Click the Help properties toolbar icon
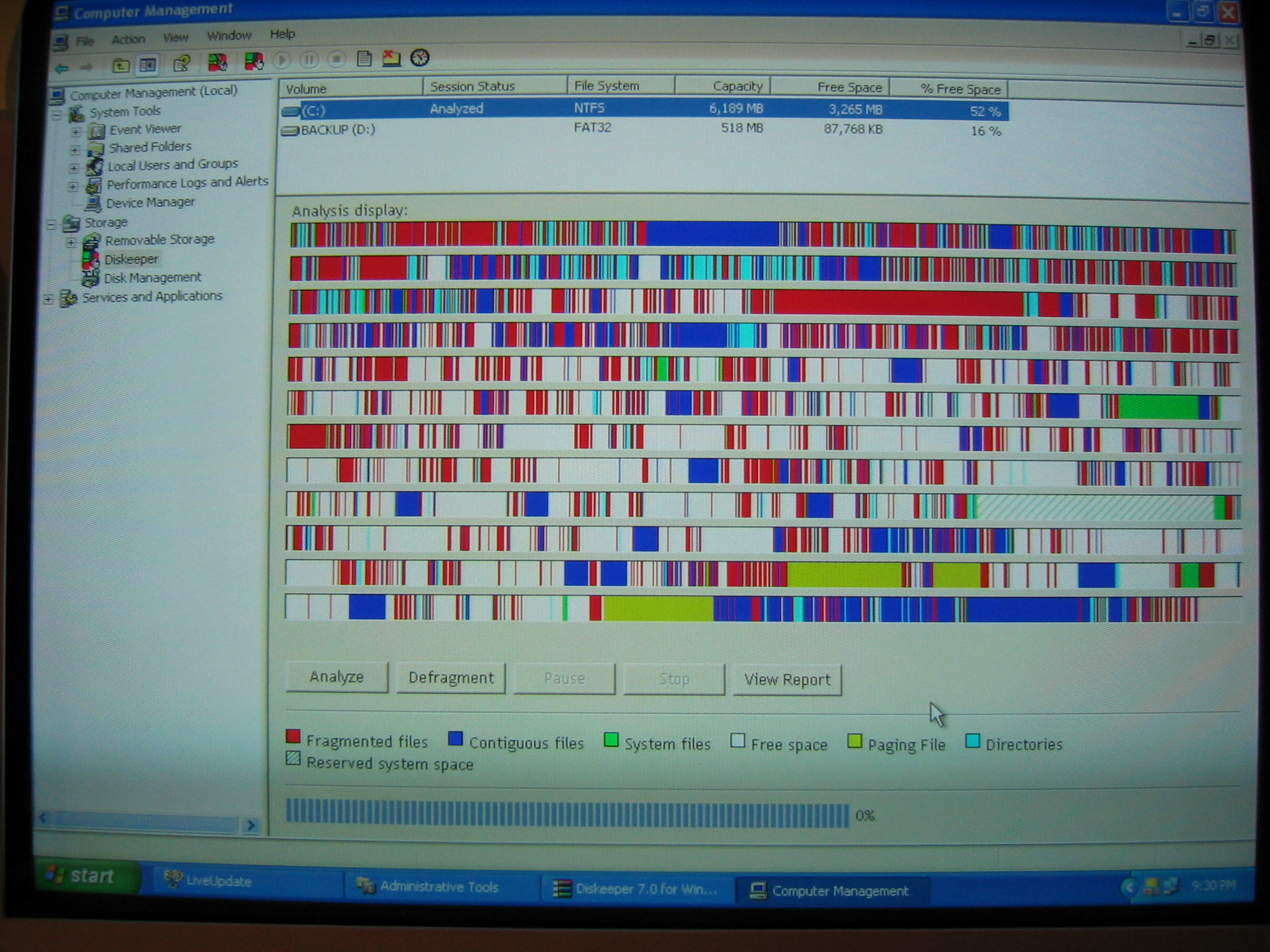 click(x=181, y=63)
